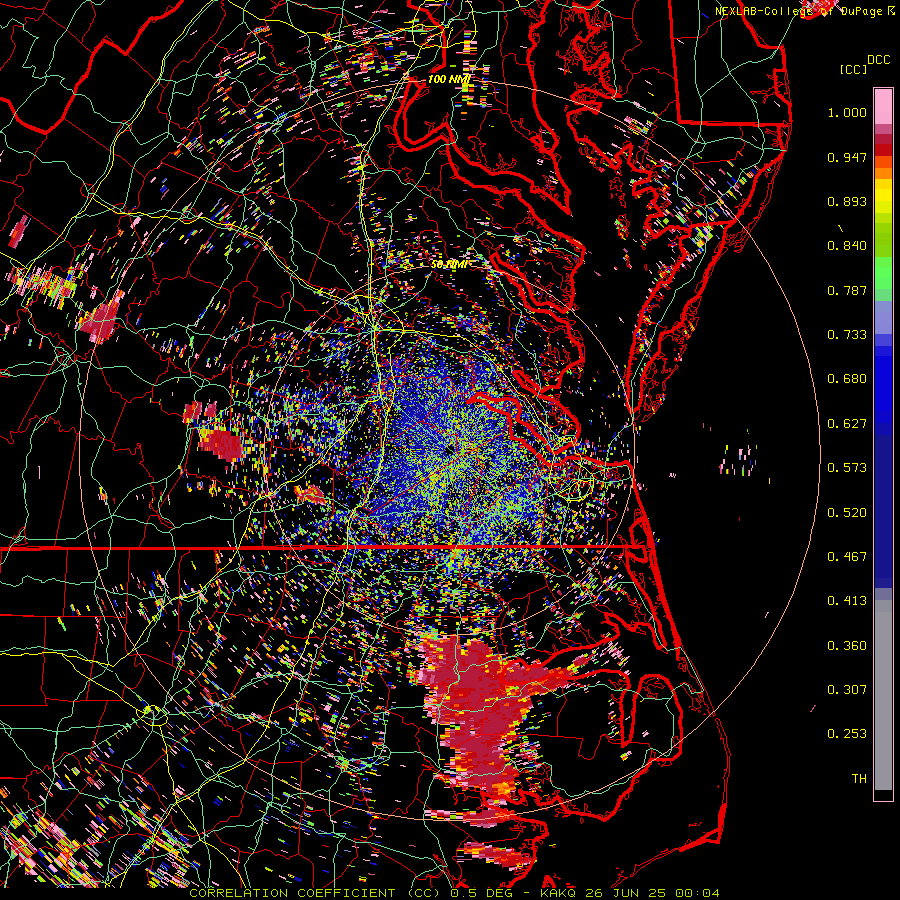
Task: Select the 0.413 legend value
Action: coord(847,601)
